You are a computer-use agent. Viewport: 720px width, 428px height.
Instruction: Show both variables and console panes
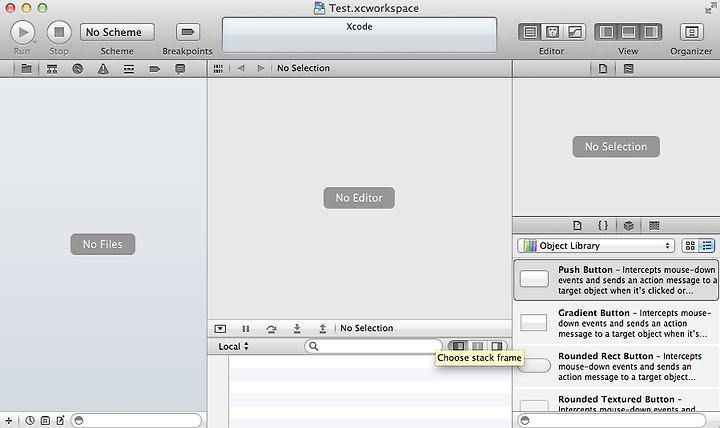pyautogui.click(x=478, y=346)
